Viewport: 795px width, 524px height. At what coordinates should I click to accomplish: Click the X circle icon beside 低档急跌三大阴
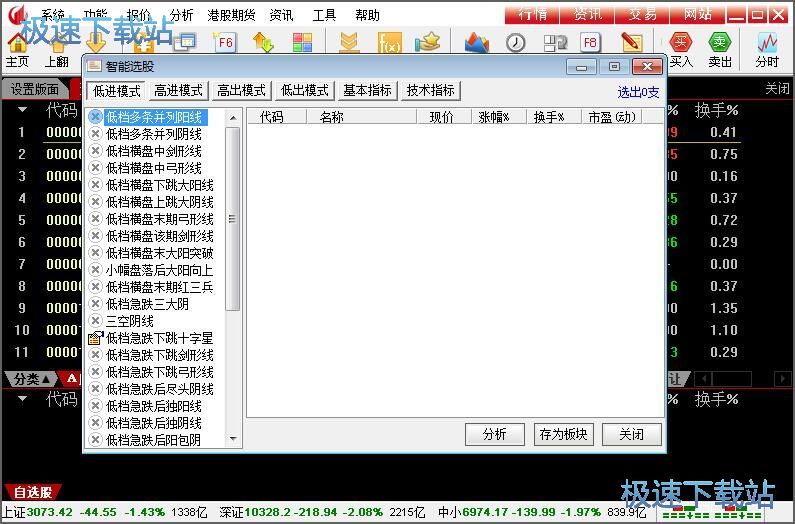coord(95,304)
